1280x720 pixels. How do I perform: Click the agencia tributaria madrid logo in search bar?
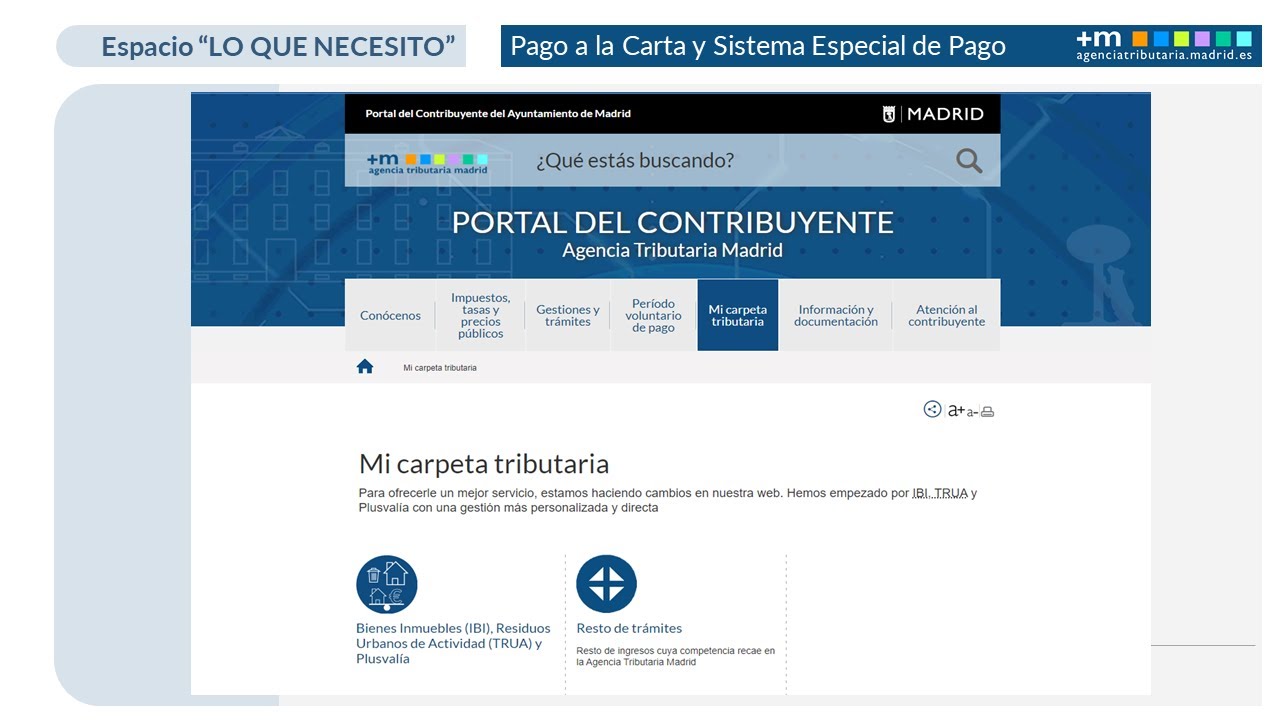pyautogui.click(x=427, y=163)
